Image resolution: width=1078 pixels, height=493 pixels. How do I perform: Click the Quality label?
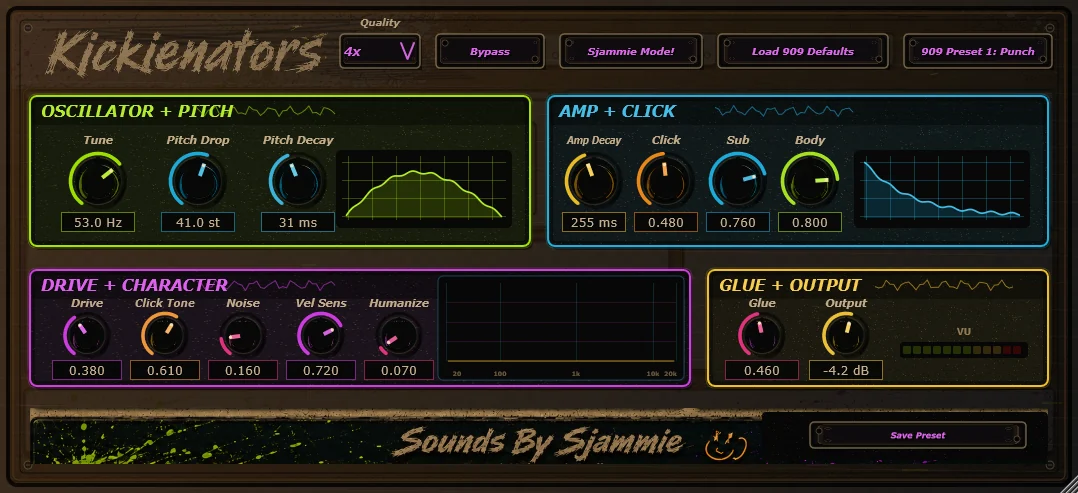(x=380, y=23)
